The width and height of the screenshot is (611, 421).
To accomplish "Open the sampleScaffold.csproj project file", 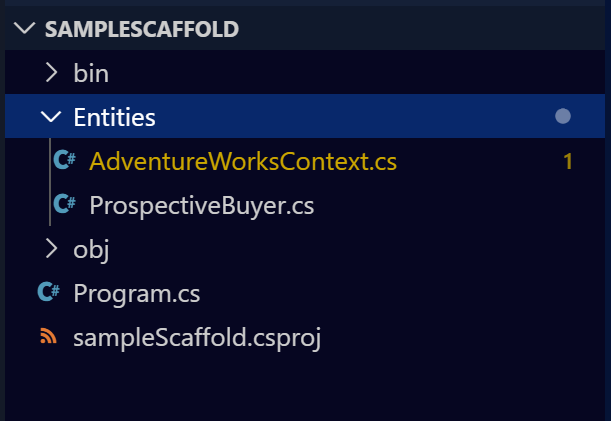I will pyautogui.click(x=196, y=337).
